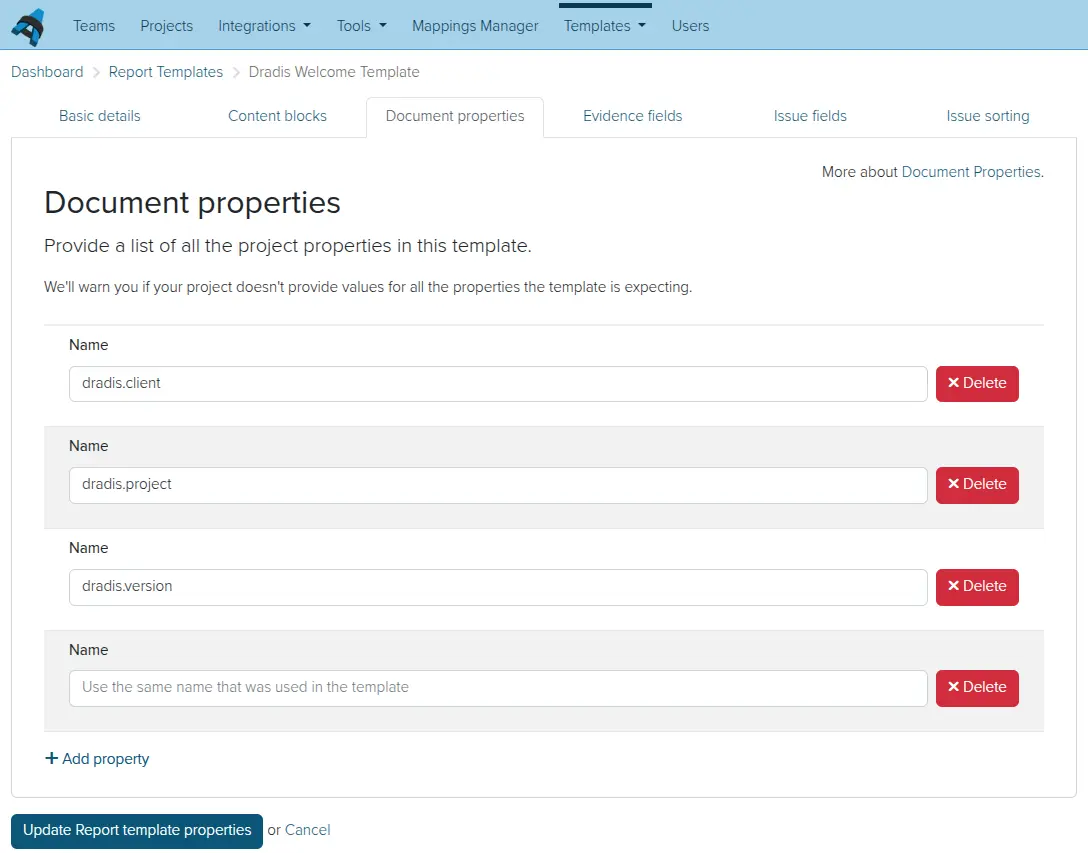The image size is (1088, 853).
Task: Delete the empty property row
Action: pyautogui.click(x=977, y=689)
